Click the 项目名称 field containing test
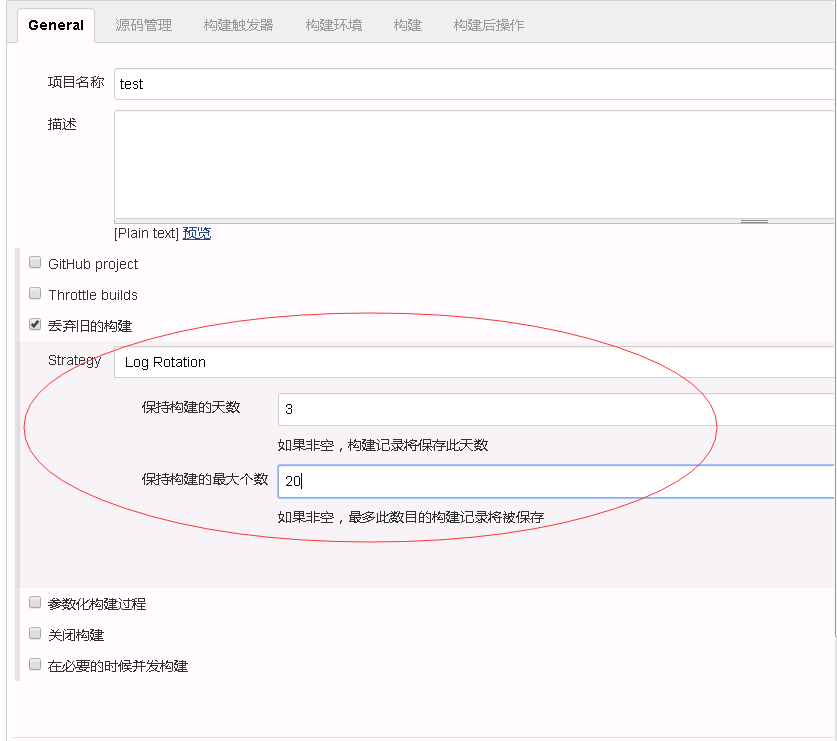 tap(474, 84)
